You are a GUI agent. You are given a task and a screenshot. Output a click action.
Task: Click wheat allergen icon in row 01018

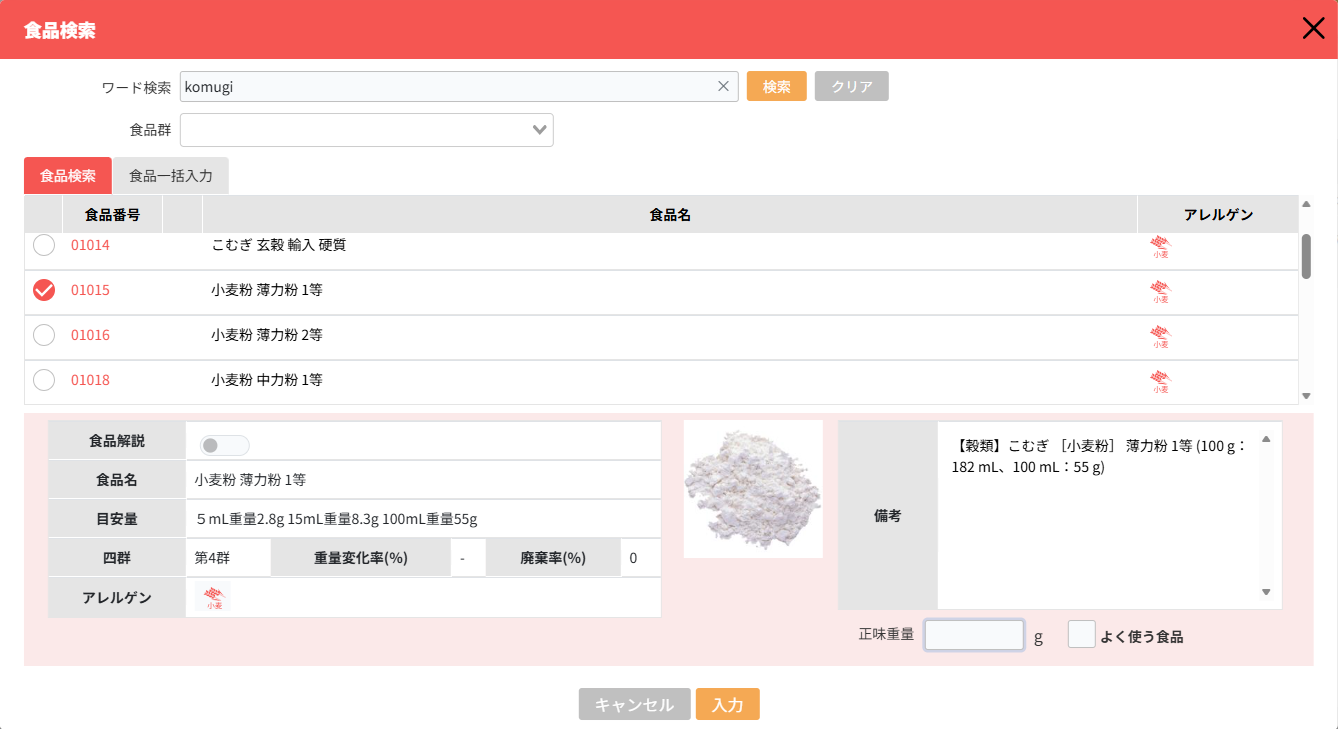pyautogui.click(x=1160, y=382)
